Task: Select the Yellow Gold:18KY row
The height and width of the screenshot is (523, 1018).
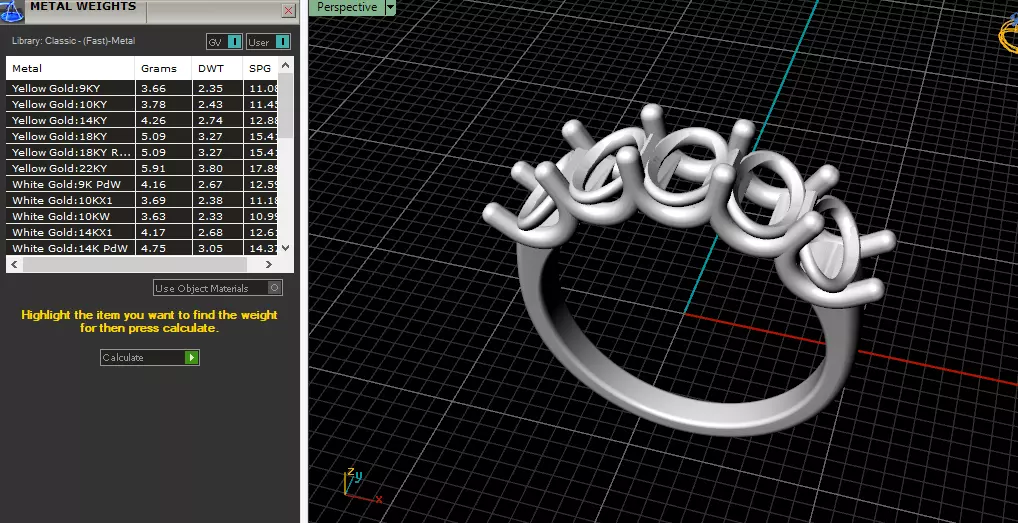Action: pos(142,136)
